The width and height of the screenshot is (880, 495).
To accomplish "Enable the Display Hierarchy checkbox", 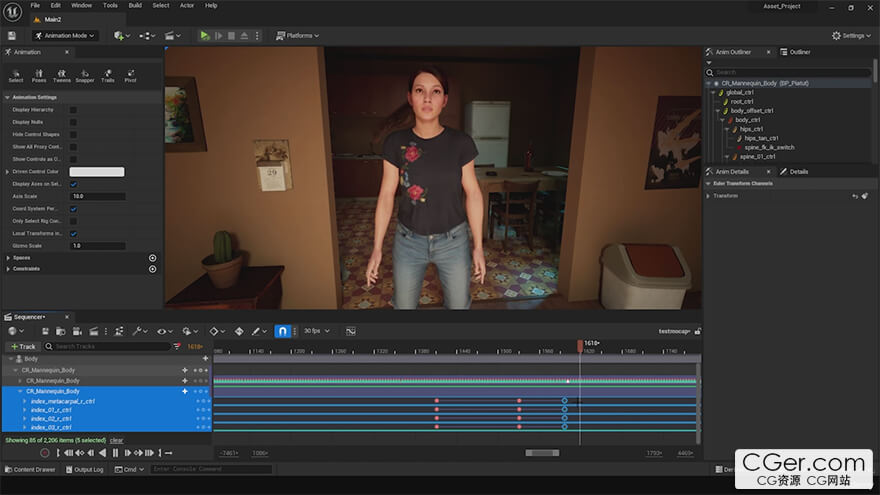I will point(73,109).
